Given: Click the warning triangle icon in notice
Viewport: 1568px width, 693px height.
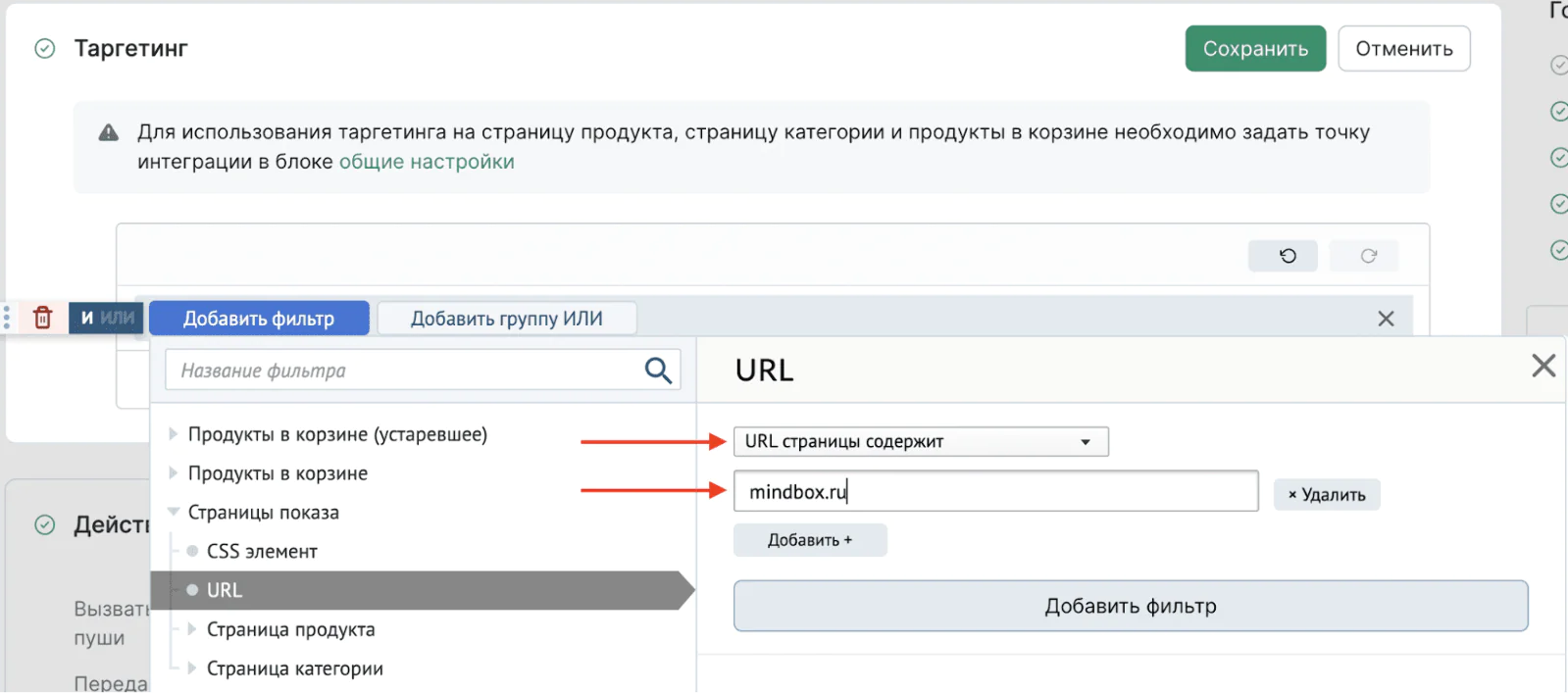Looking at the screenshot, I should pyautogui.click(x=109, y=132).
